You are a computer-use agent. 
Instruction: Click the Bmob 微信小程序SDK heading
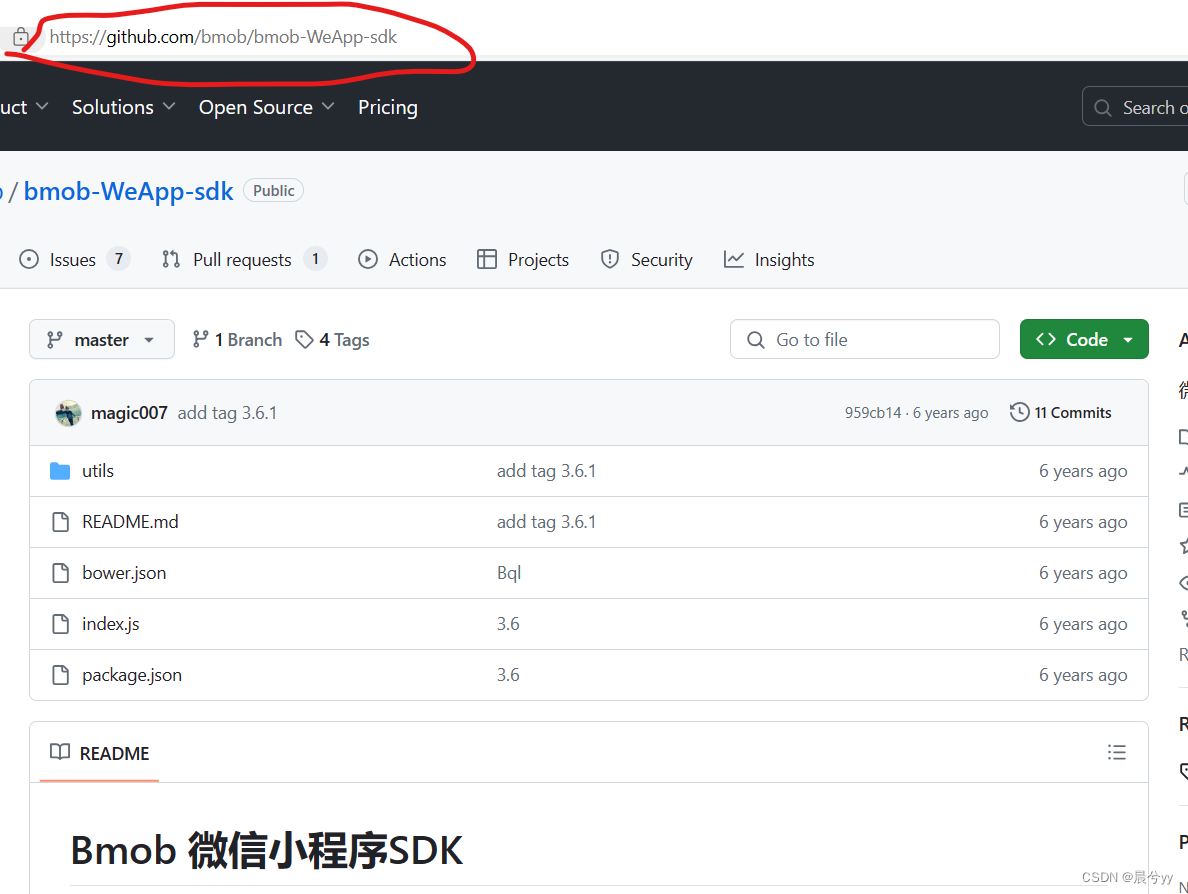267,850
